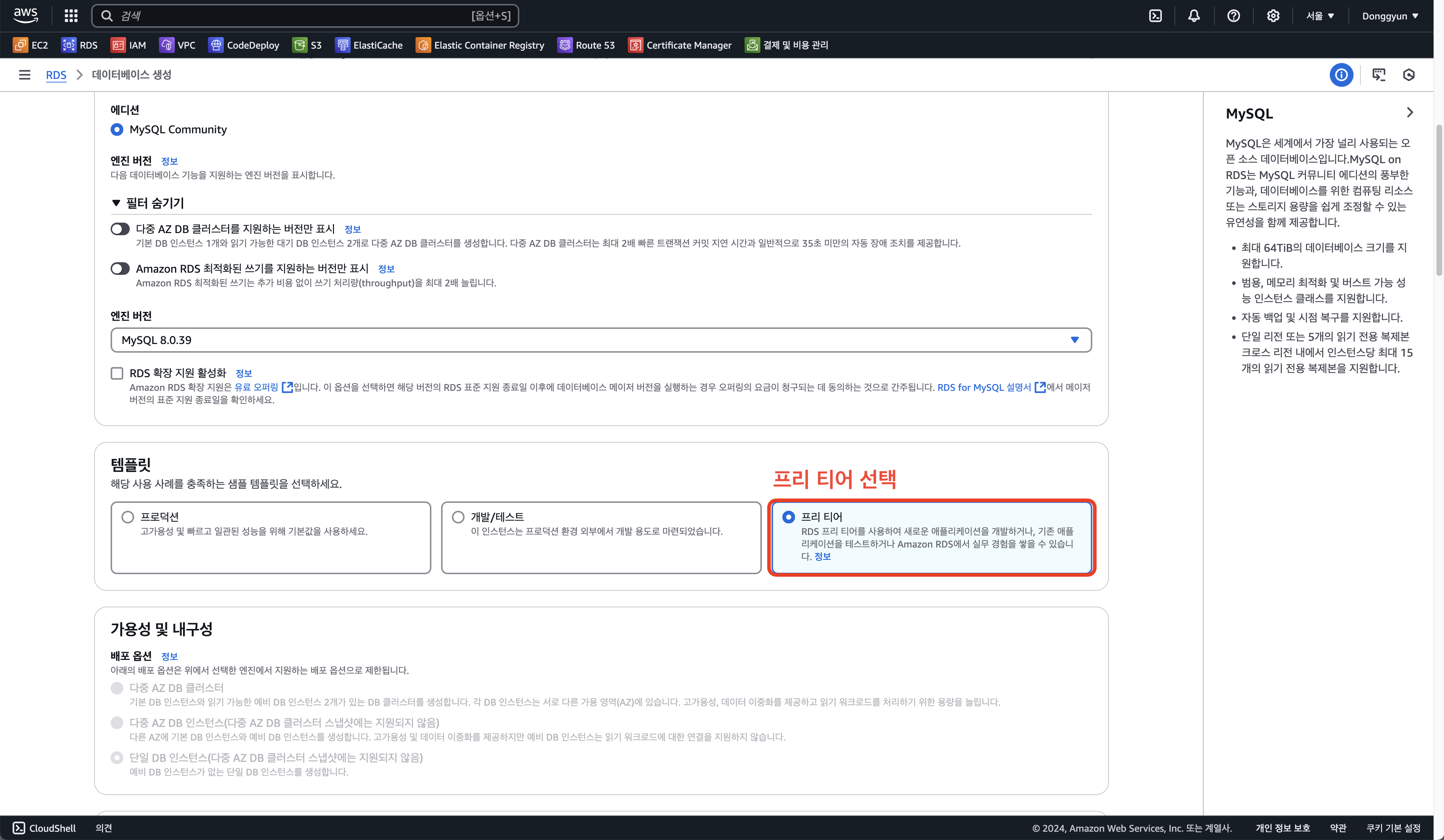This screenshot has width=1444, height=840.
Task: Open IAM shortcut in favorites bar
Action: click(x=128, y=45)
